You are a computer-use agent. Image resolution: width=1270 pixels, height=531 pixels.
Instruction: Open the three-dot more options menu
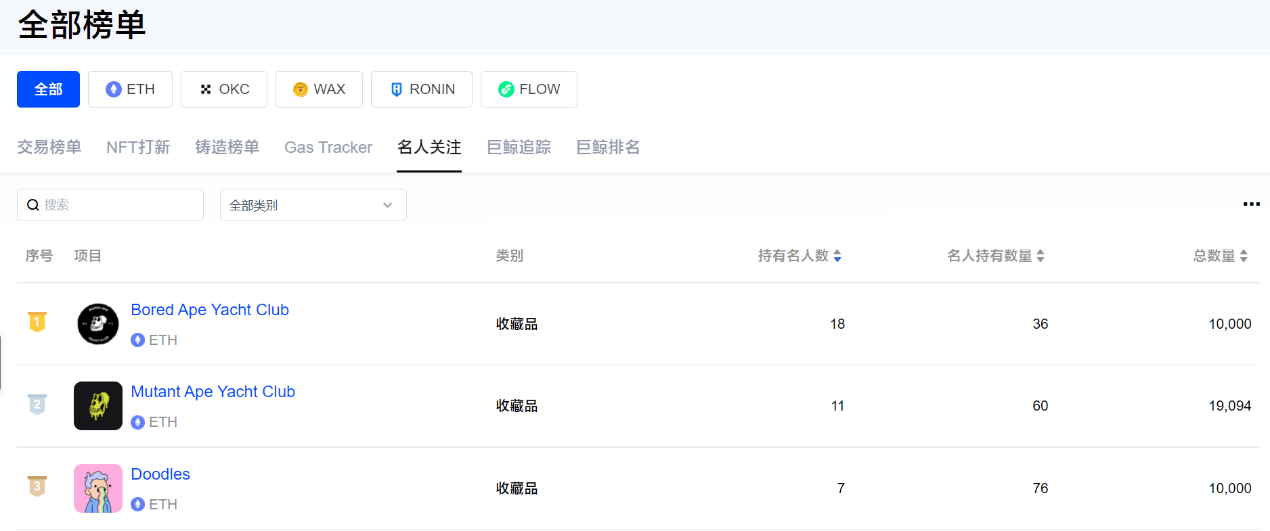[1251, 204]
